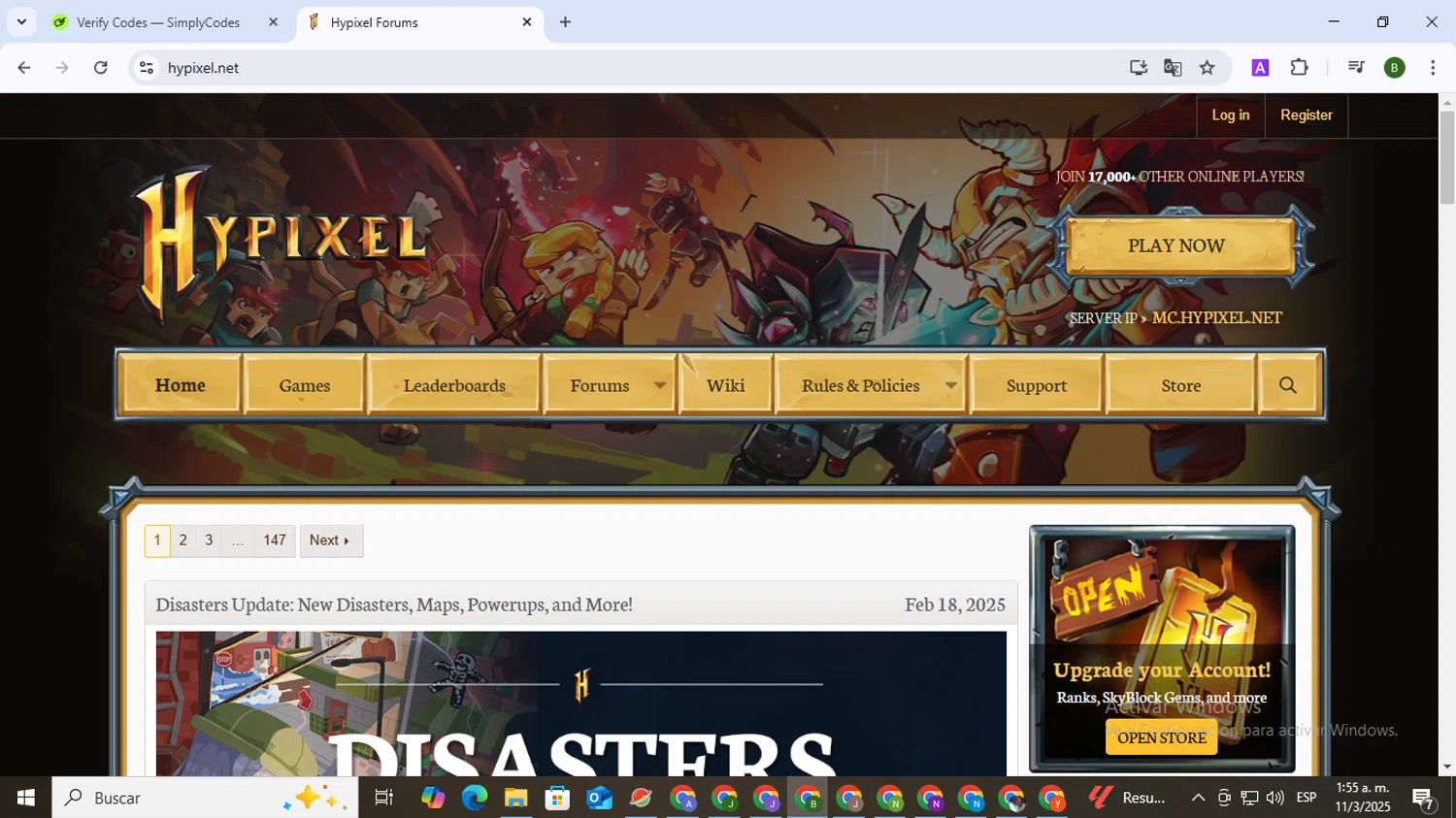Image resolution: width=1456 pixels, height=818 pixels.
Task: Open Chrome profile B avatar
Action: pyautogui.click(x=1395, y=68)
